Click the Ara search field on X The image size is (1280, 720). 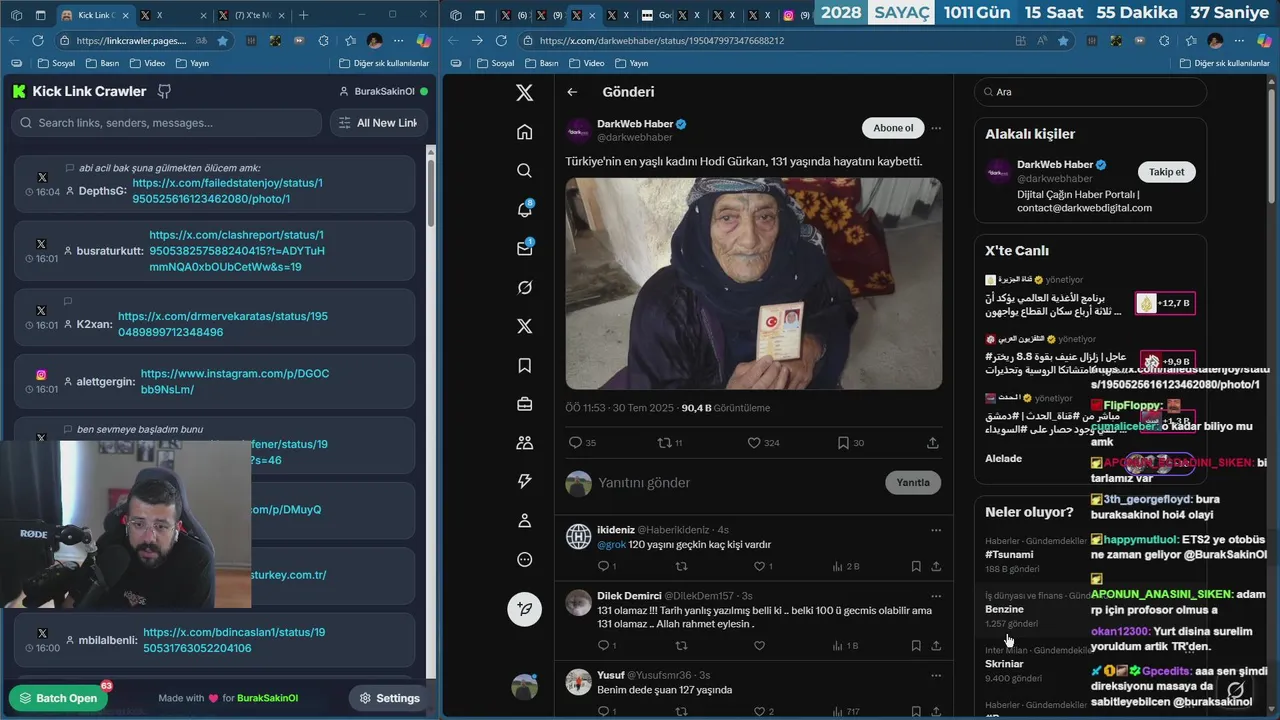click(x=1090, y=92)
